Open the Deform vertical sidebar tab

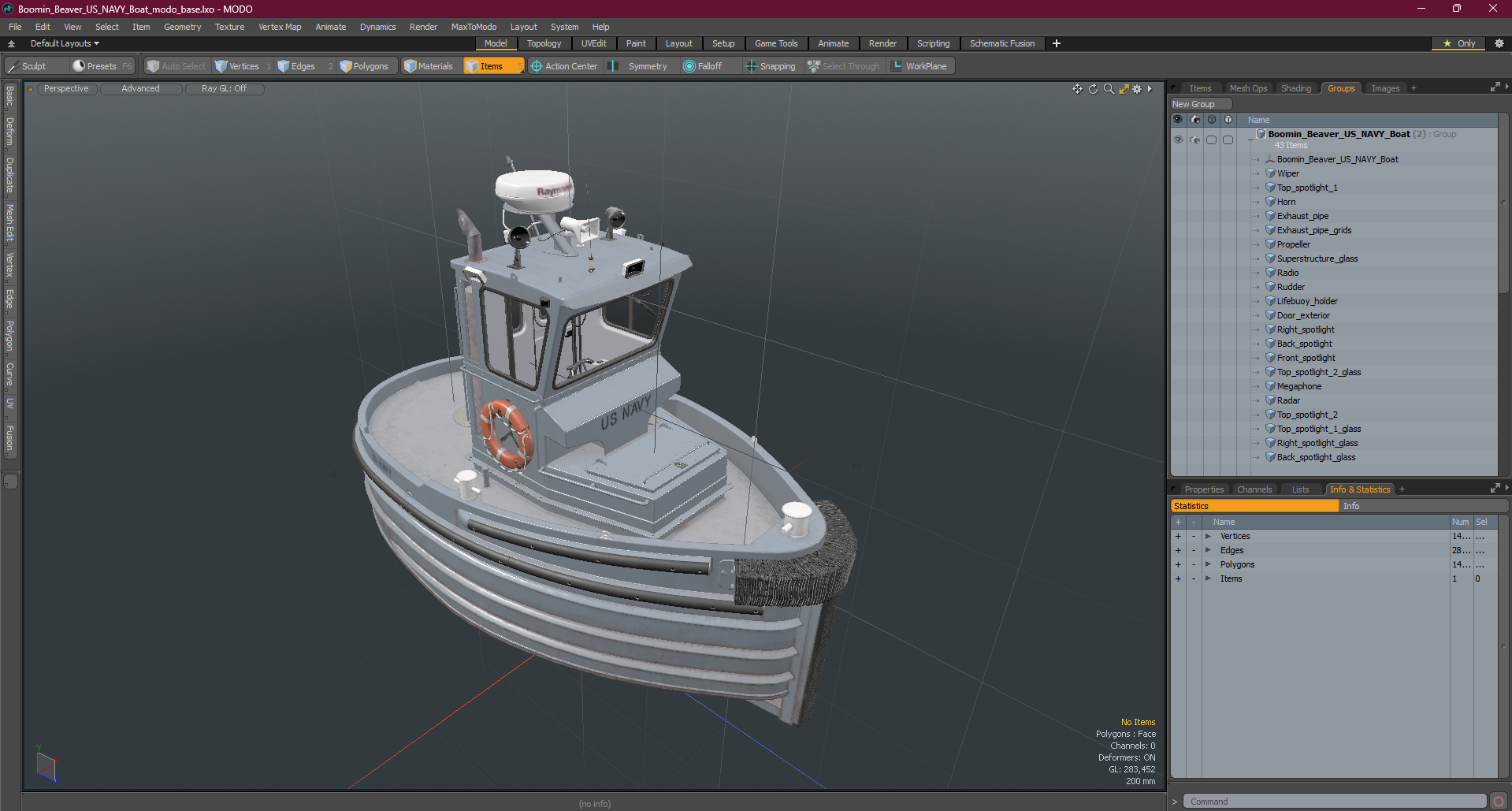[10, 132]
